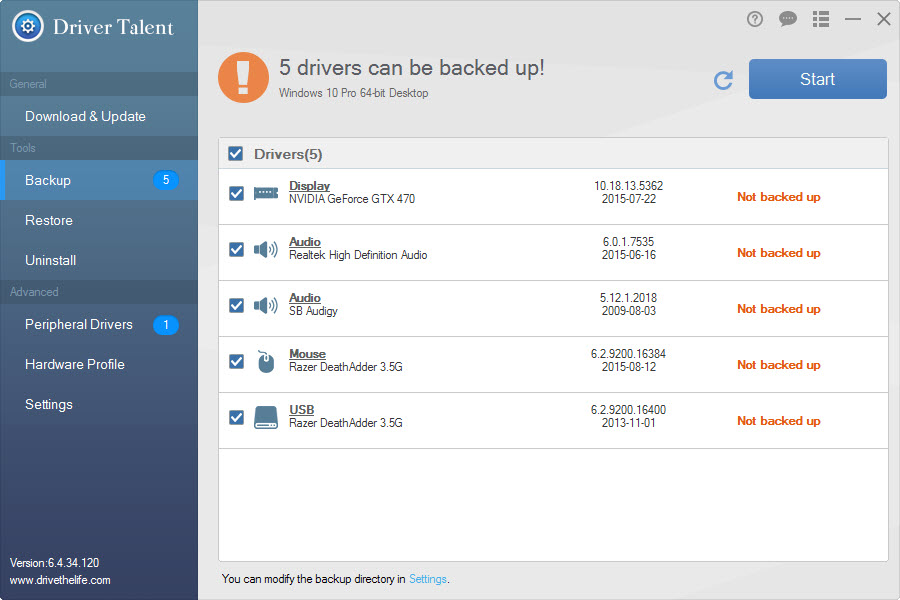Click the SB Audigy speaker icon
900x600 pixels.
[x=266, y=305]
